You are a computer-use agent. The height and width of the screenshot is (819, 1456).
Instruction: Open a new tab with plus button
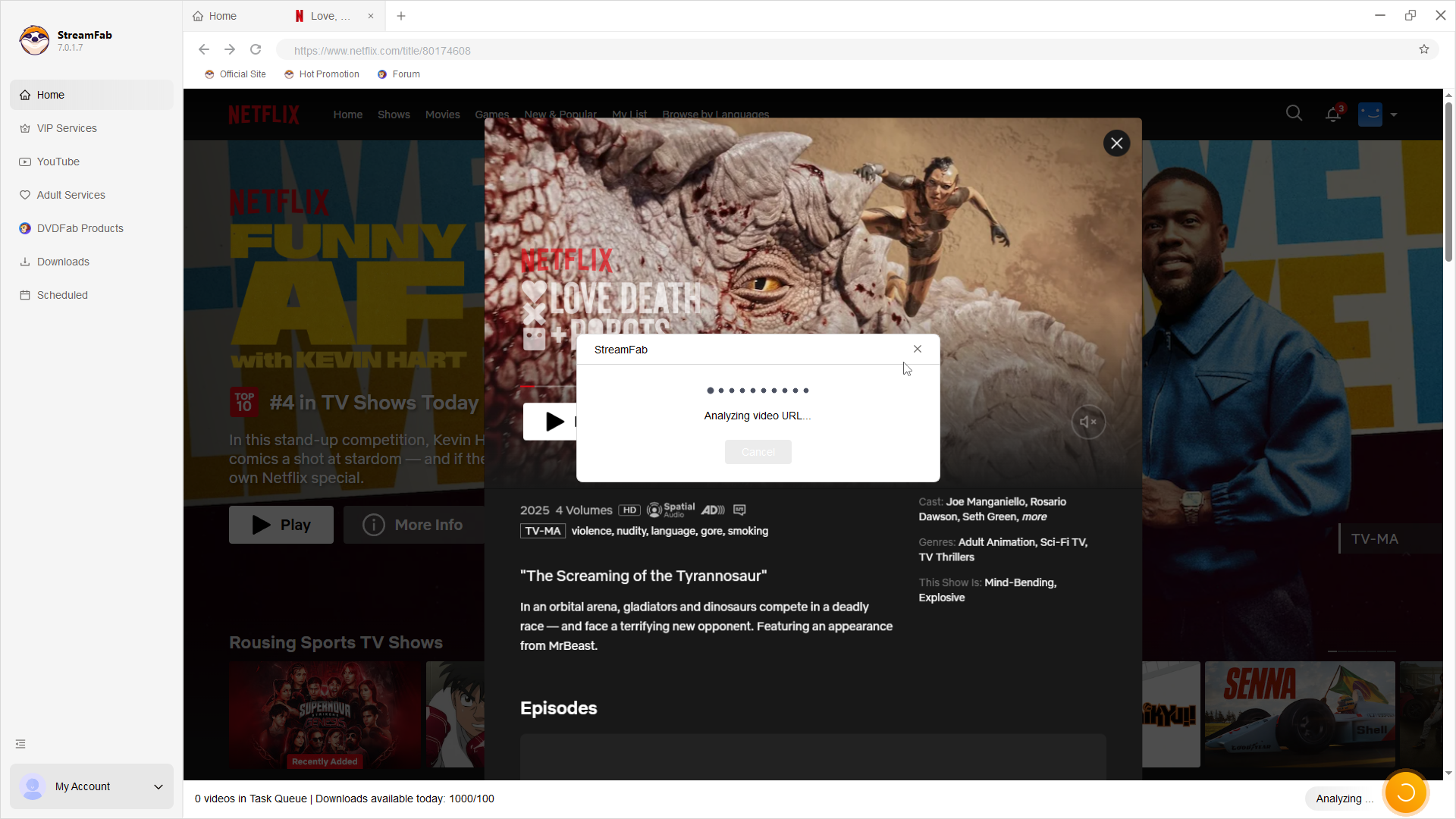click(x=401, y=16)
